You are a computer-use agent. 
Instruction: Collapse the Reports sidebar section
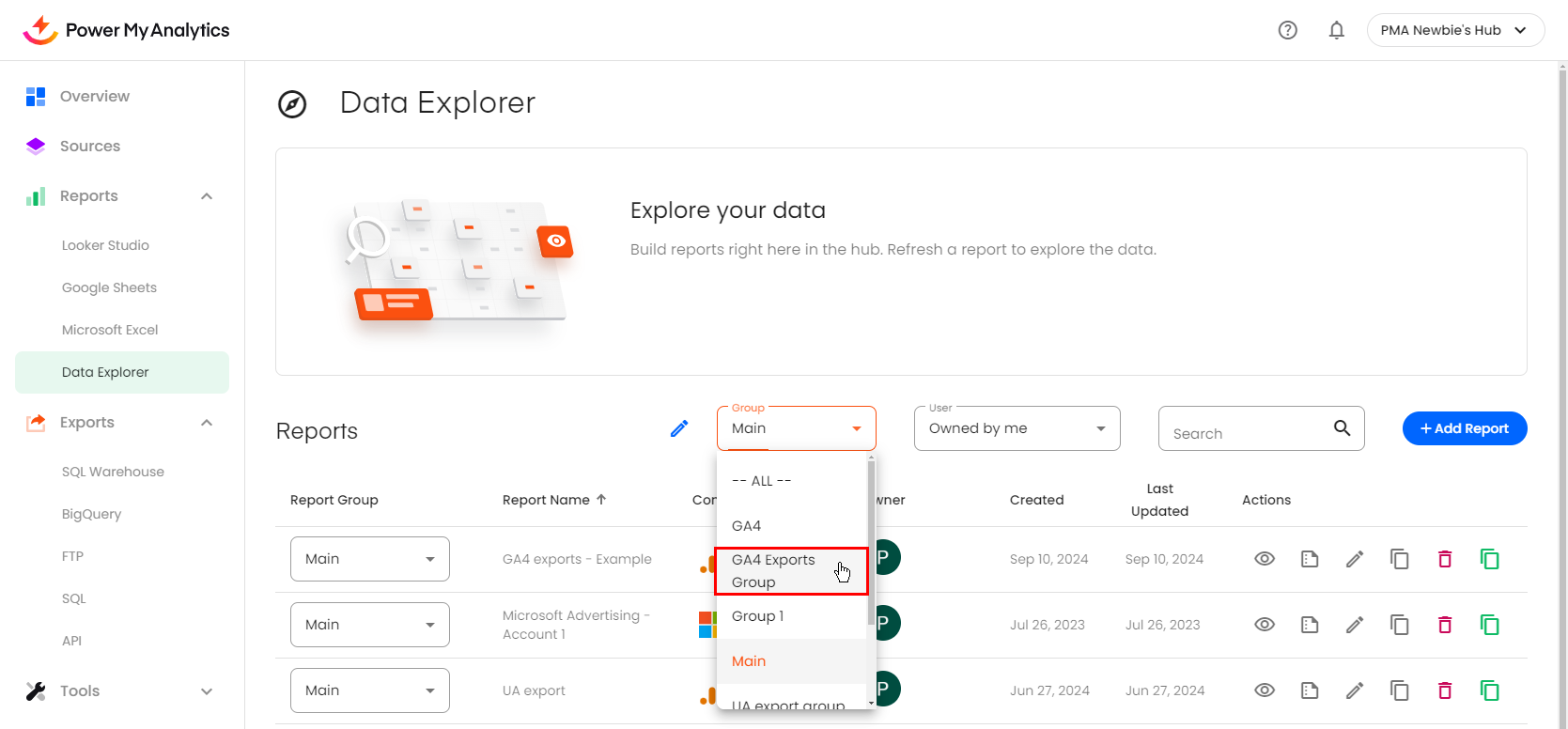(x=207, y=196)
